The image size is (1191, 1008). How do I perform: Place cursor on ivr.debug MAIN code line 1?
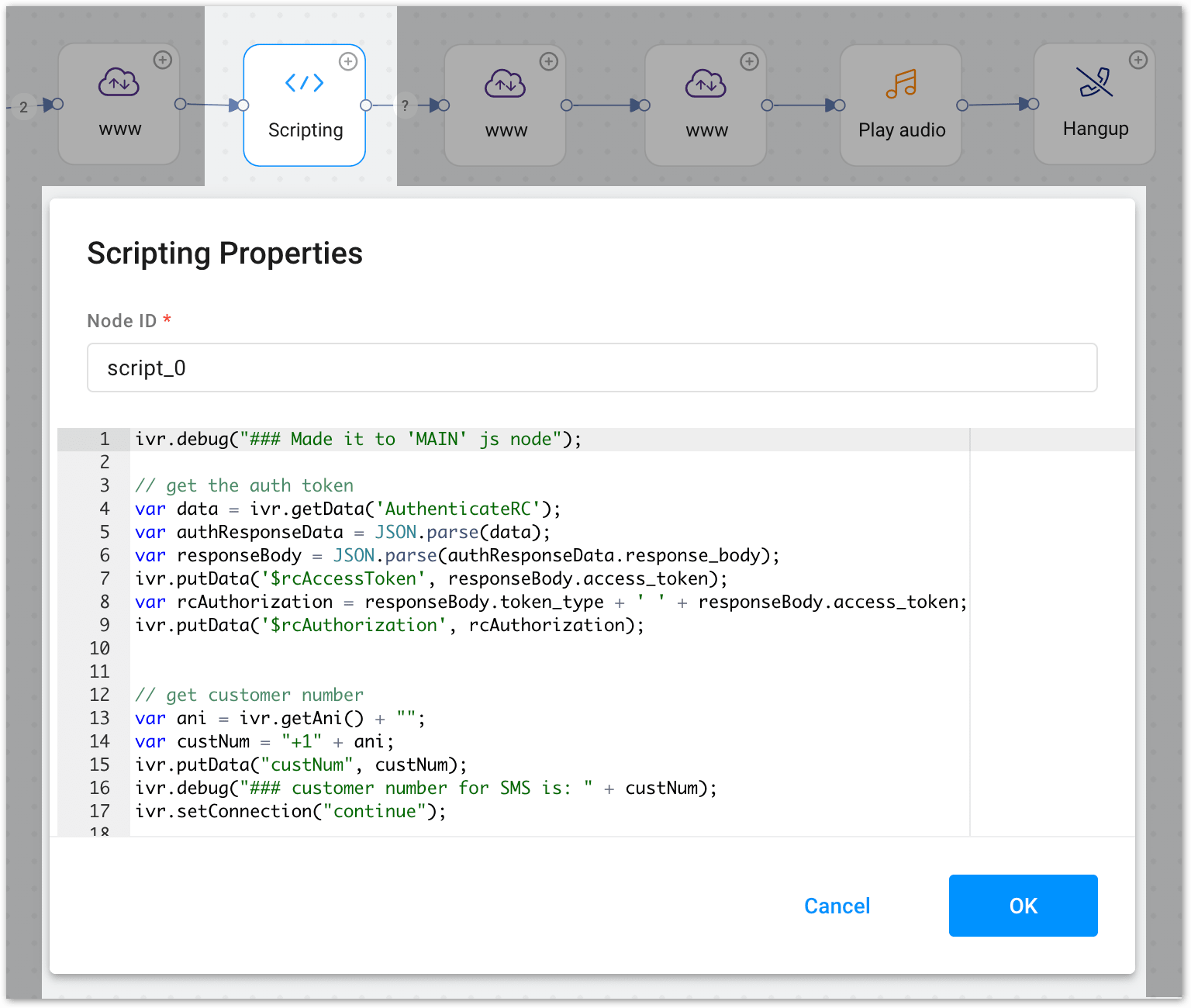(x=358, y=440)
